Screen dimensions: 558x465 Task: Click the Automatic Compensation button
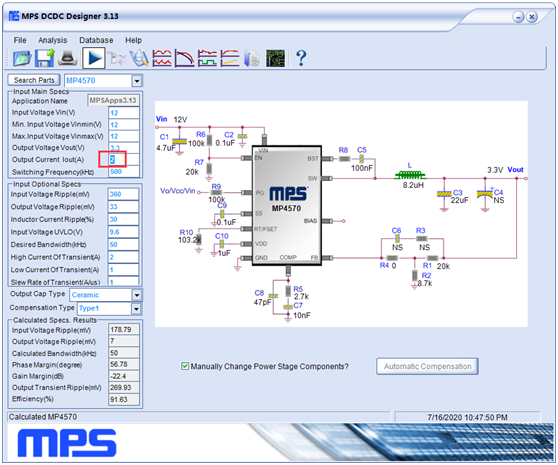pyautogui.click(x=427, y=366)
